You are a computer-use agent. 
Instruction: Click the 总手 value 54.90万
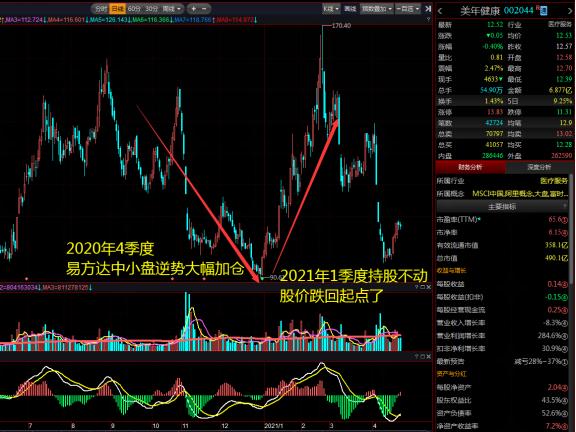coord(491,90)
